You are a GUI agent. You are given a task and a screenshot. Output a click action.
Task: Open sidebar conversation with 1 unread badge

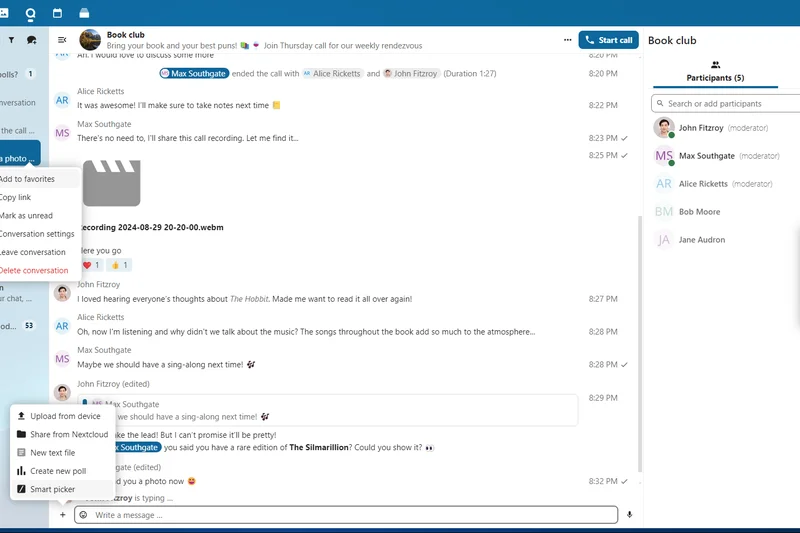(18, 74)
